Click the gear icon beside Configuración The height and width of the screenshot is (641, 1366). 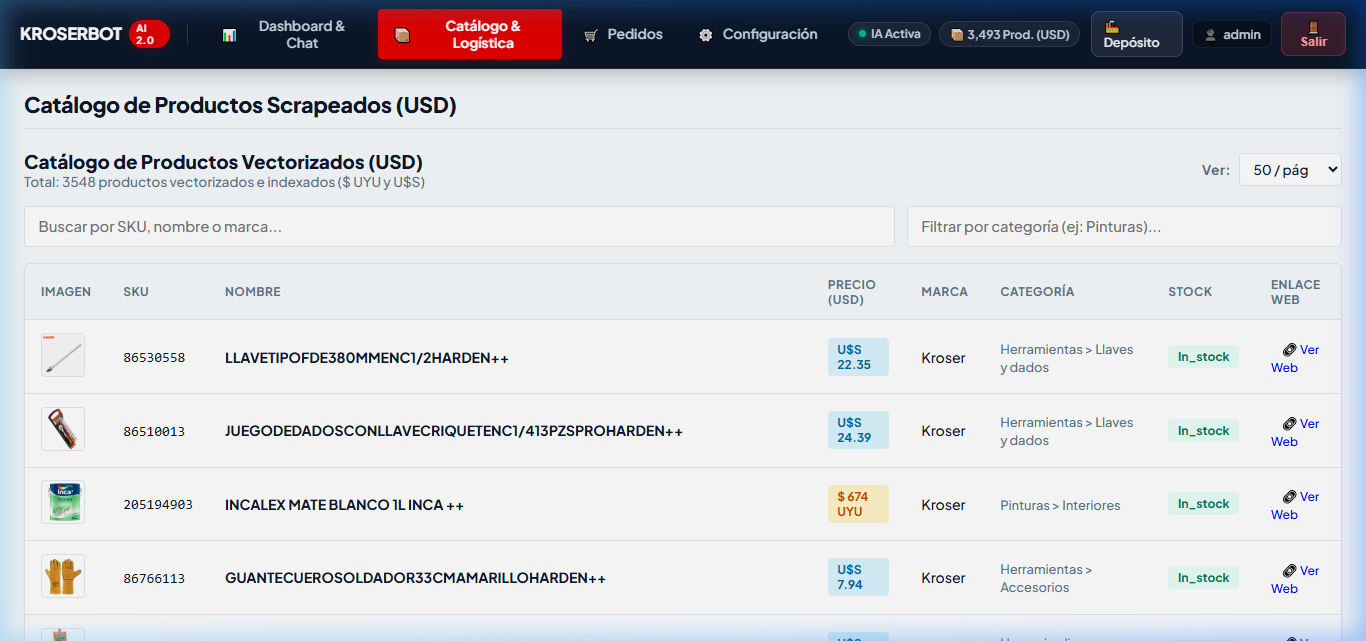(x=706, y=35)
